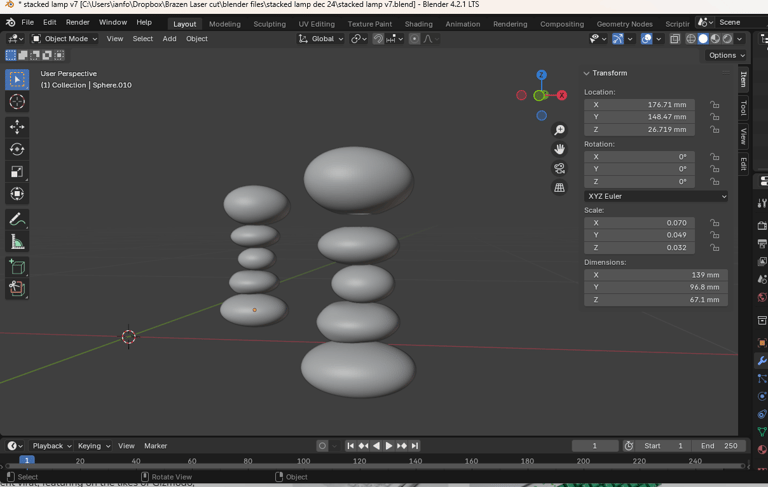Switch to wireframe shading
The height and width of the screenshot is (487, 768).
pos(691,39)
